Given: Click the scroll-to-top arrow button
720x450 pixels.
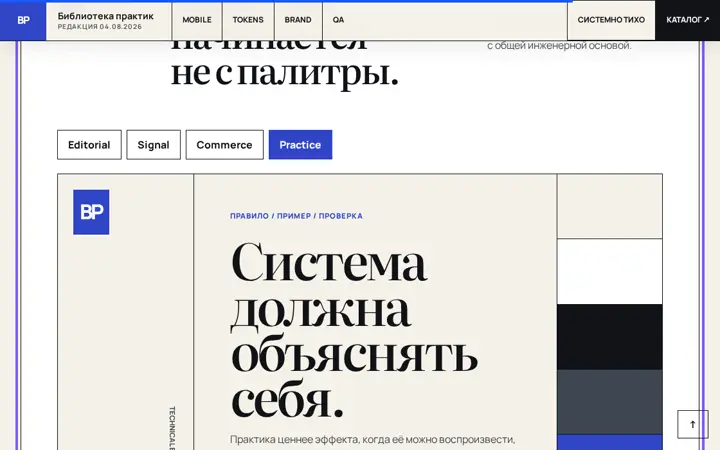Looking at the screenshot, I should 693,424.
